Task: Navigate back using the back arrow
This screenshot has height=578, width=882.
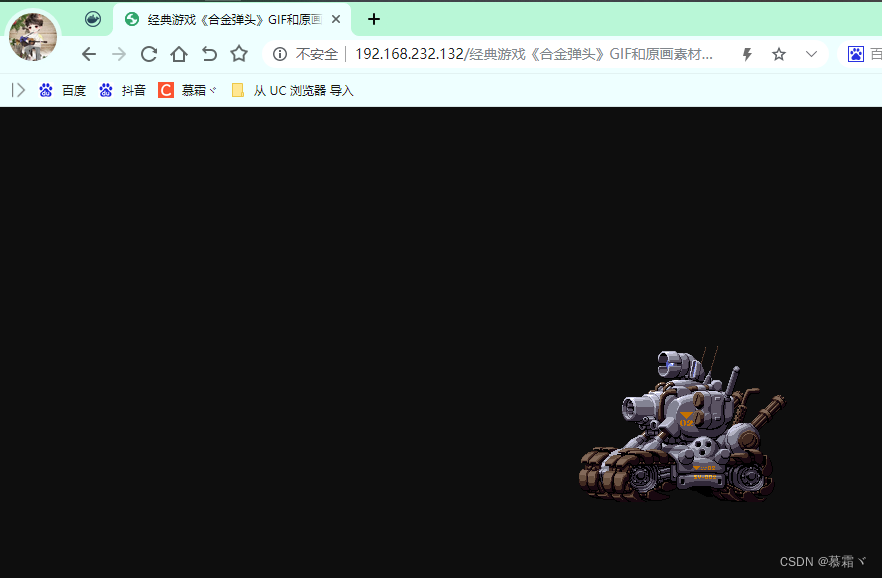Action: 89,55
